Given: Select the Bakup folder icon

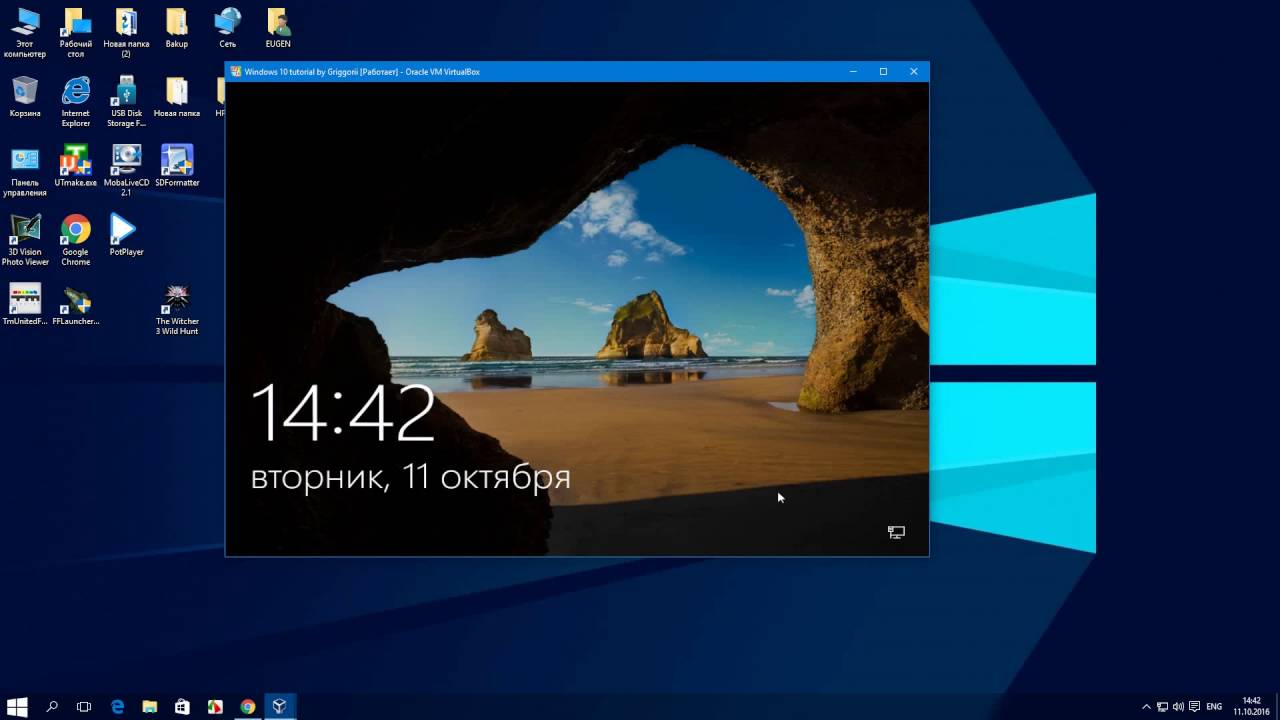Looking at the screenshot, I should (177, 29).
